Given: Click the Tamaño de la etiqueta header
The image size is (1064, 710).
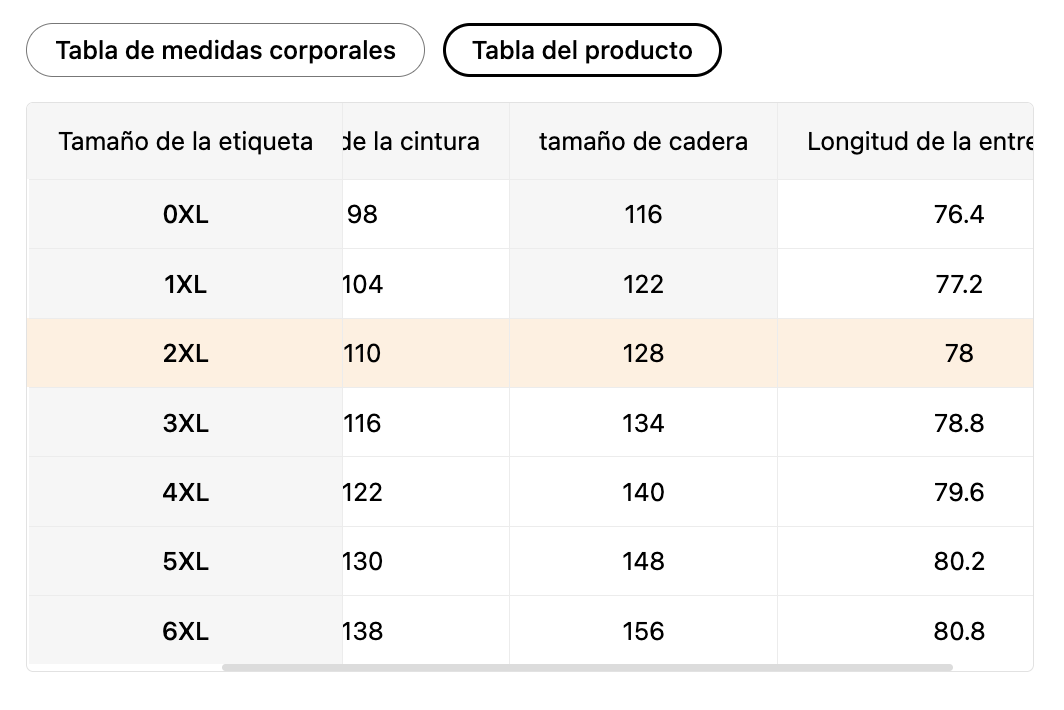Looking at the screenshot, I should (x=185, y=141).
